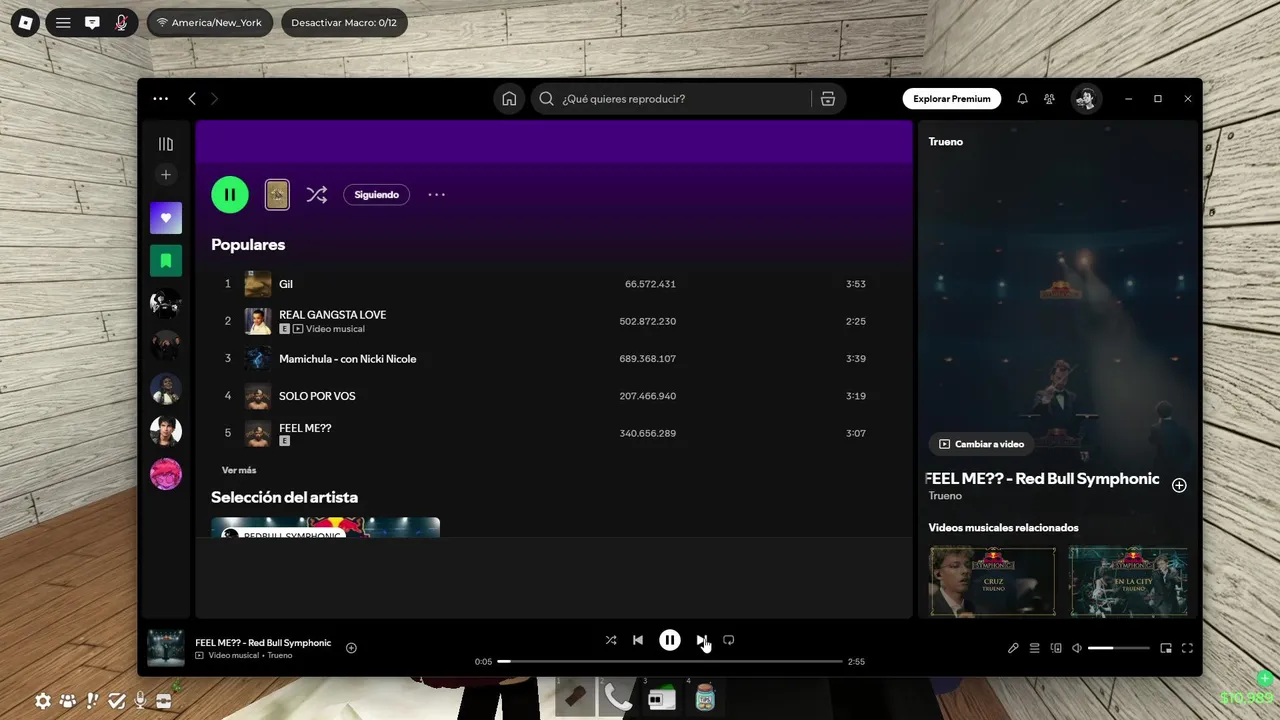Open the friends activity icon
The height and width of the screenshot is (720, 1280).
pos(1049,99)
